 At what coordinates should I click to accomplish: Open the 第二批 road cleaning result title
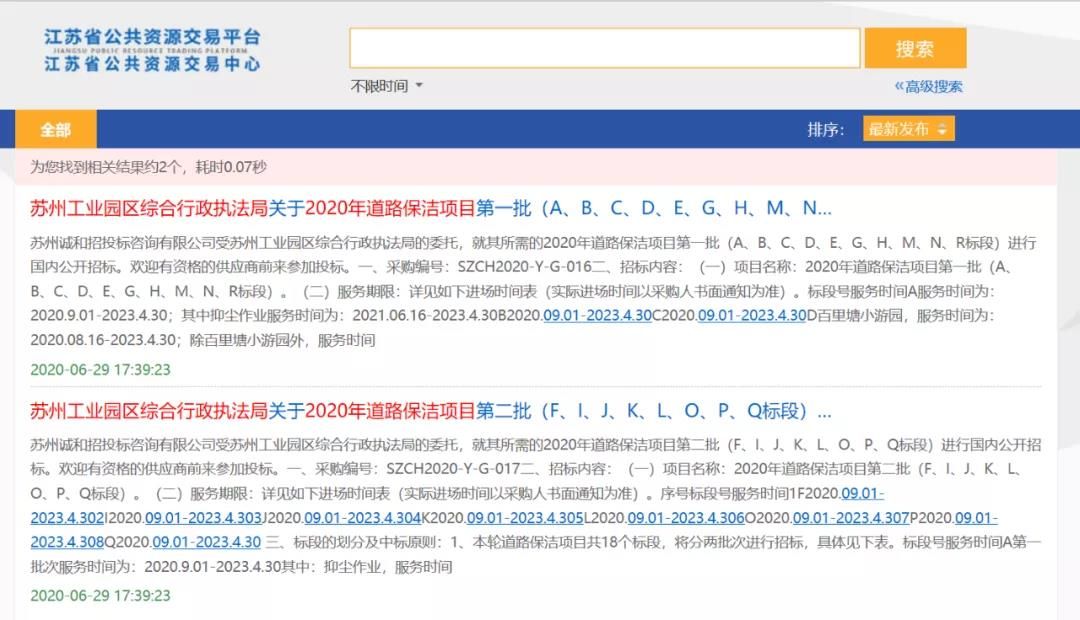click(430, 411)
